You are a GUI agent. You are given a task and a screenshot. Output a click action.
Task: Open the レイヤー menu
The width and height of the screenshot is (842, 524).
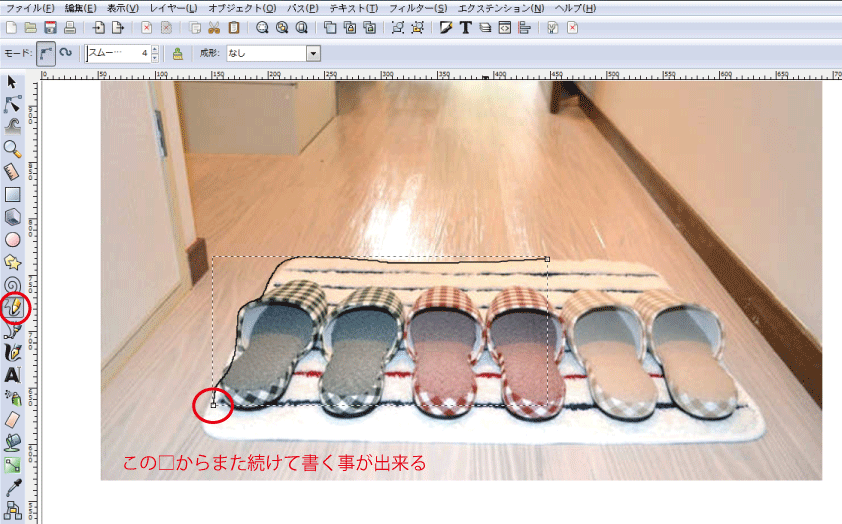pos(173,8)
